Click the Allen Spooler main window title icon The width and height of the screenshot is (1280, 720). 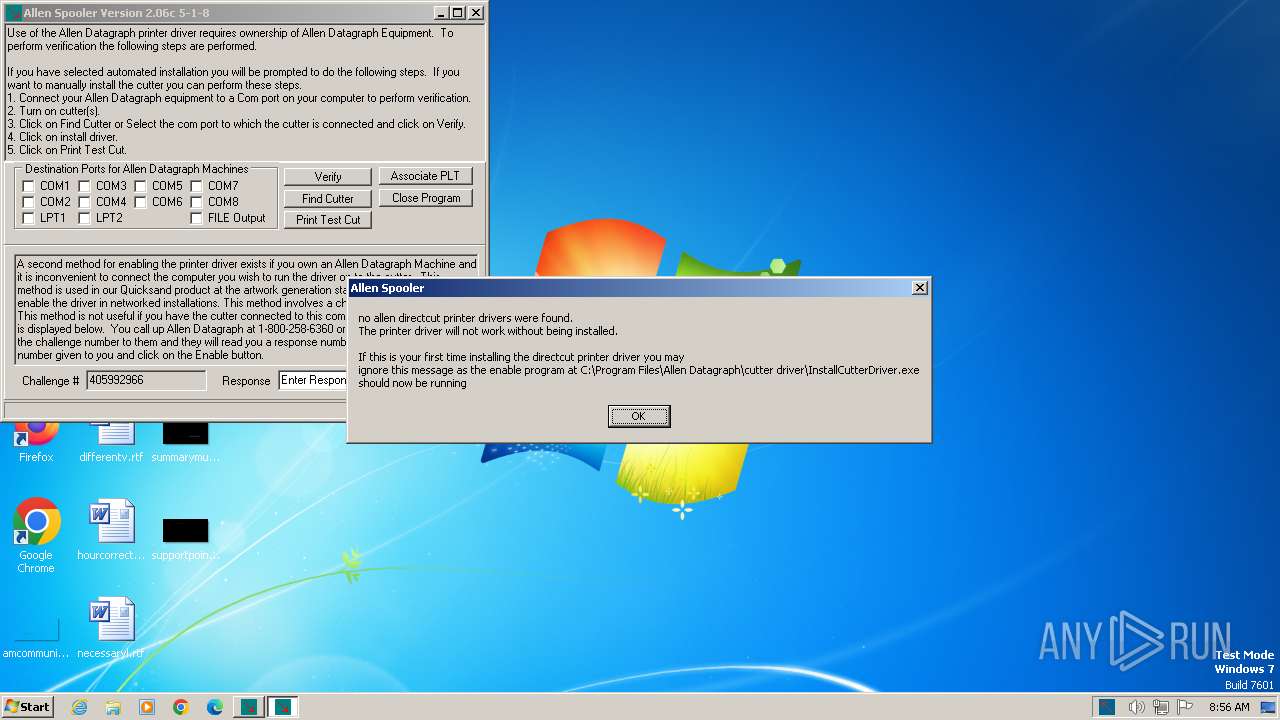[x=13, y=13]
